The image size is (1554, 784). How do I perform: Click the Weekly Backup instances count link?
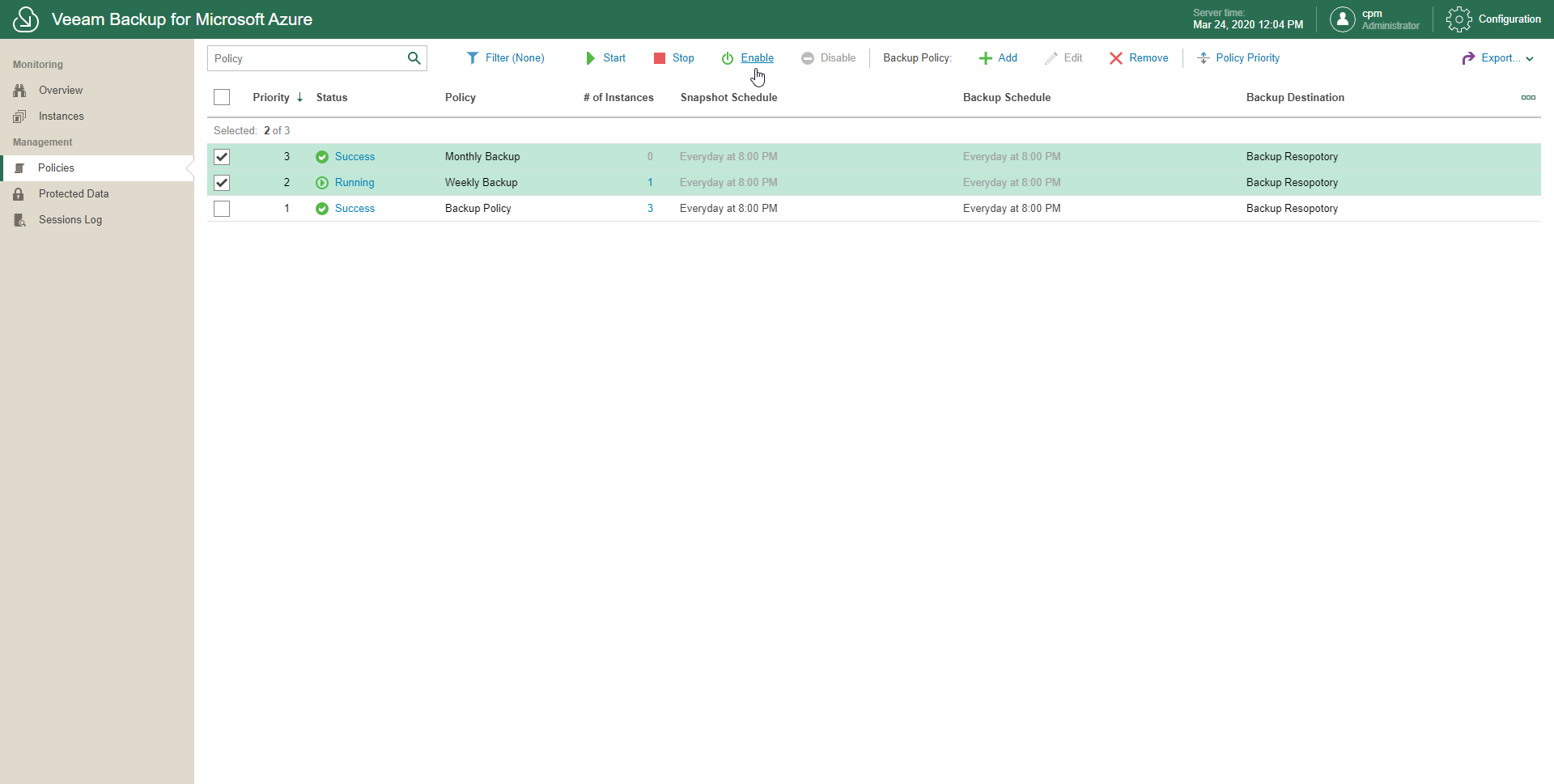[650, 183]
